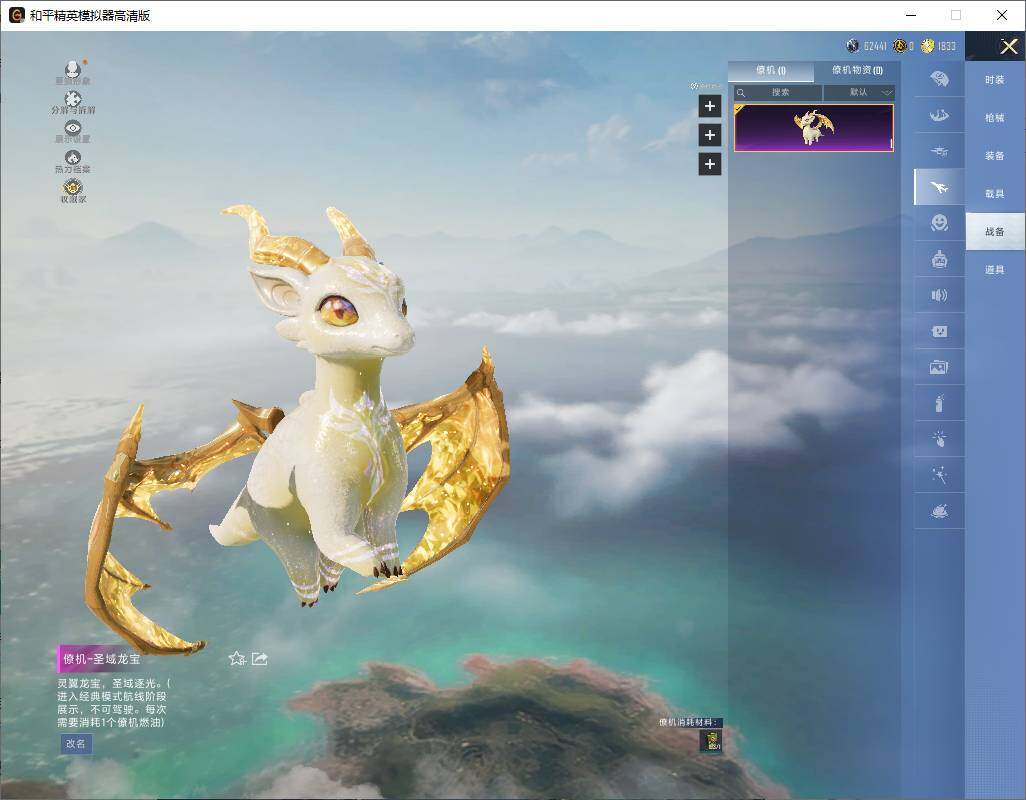Viewport: 1026px width, 800px height.
Task: Select the photo gallery category icon
Action: 940,367
